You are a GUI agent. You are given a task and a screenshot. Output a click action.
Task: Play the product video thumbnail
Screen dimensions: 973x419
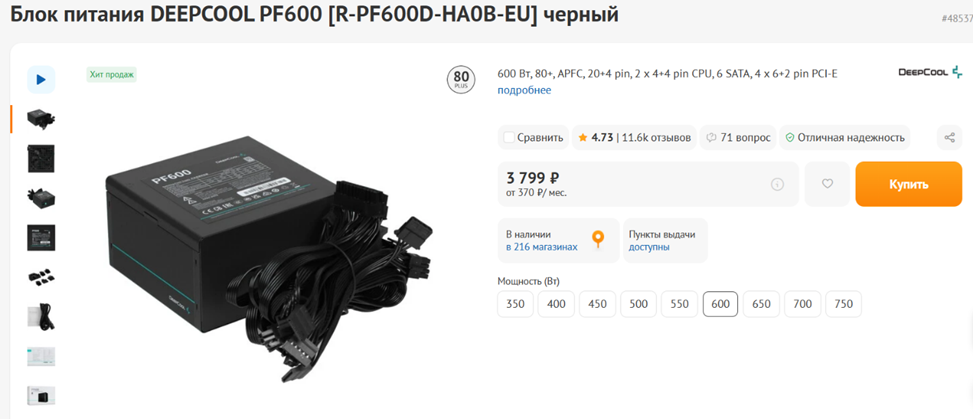(x=41, y=79)
